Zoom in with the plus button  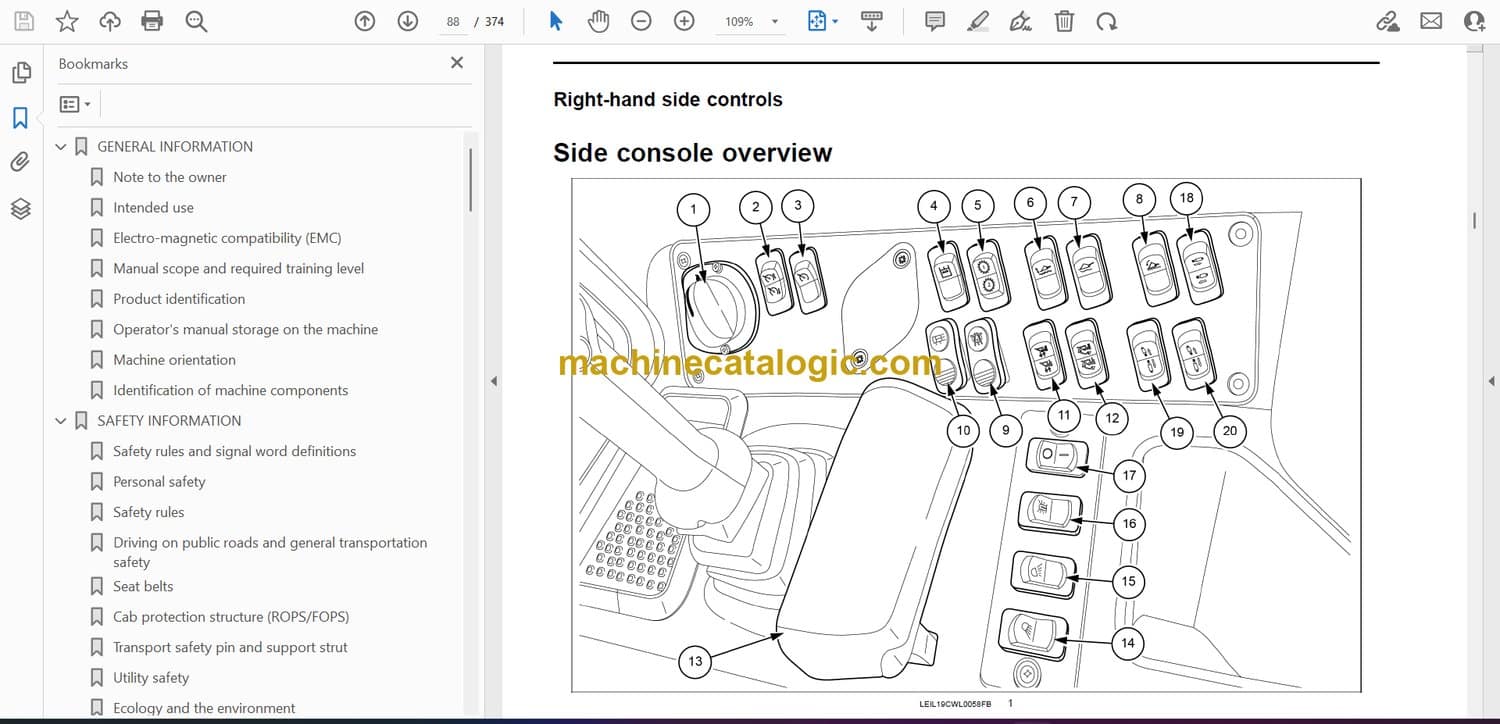tap(684, 21)
